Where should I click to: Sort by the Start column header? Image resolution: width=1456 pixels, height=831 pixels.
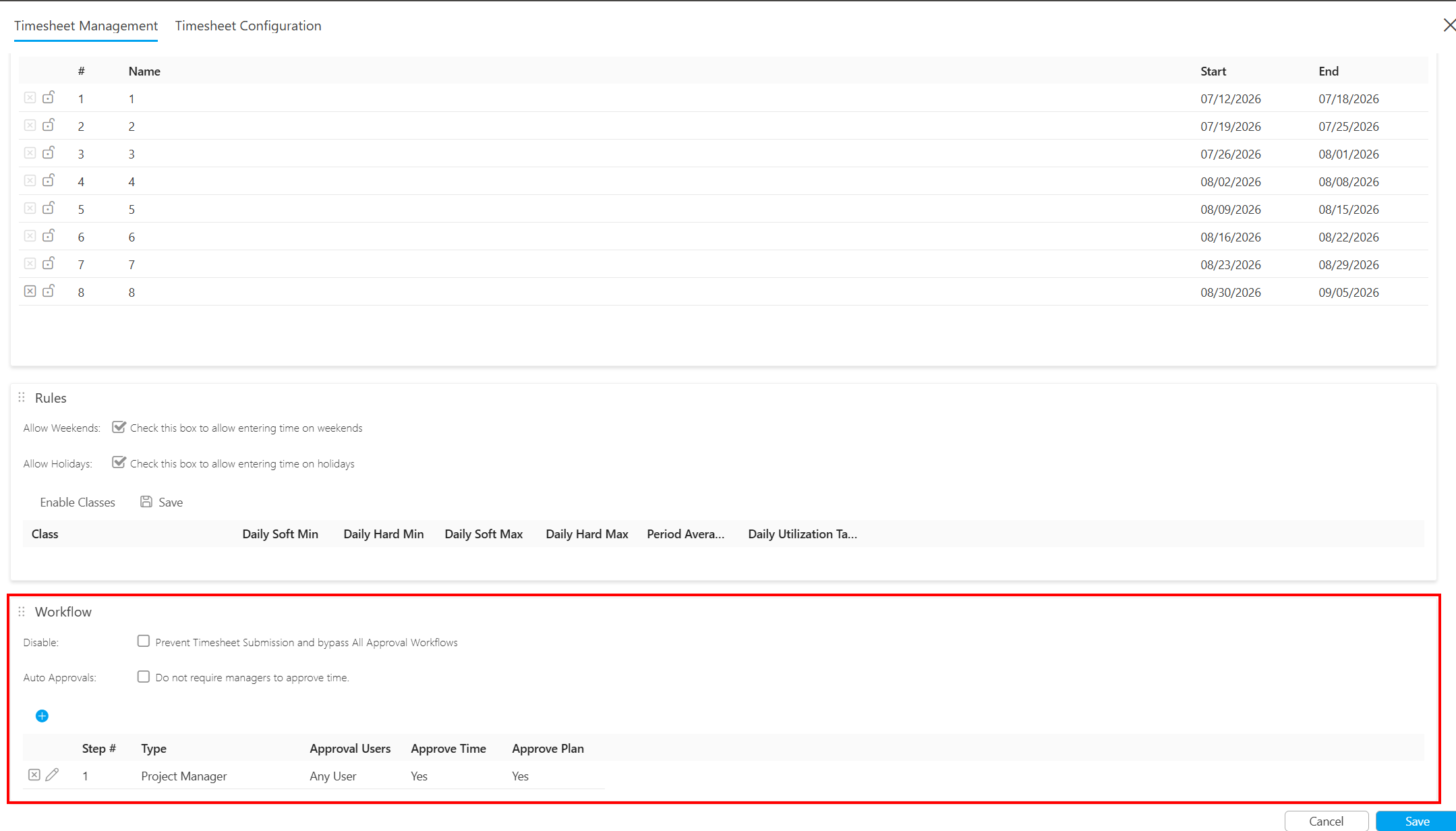(x=1213, y=71)
